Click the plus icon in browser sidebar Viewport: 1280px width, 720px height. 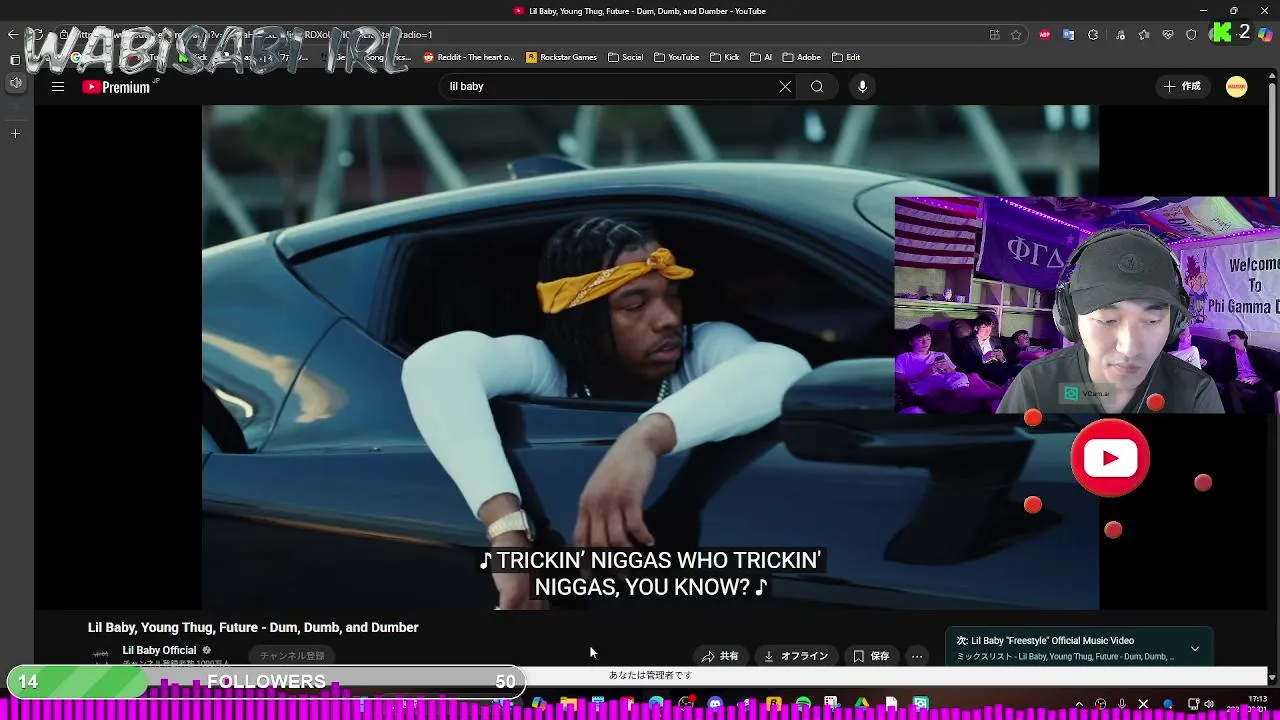[x=15, y=133]
